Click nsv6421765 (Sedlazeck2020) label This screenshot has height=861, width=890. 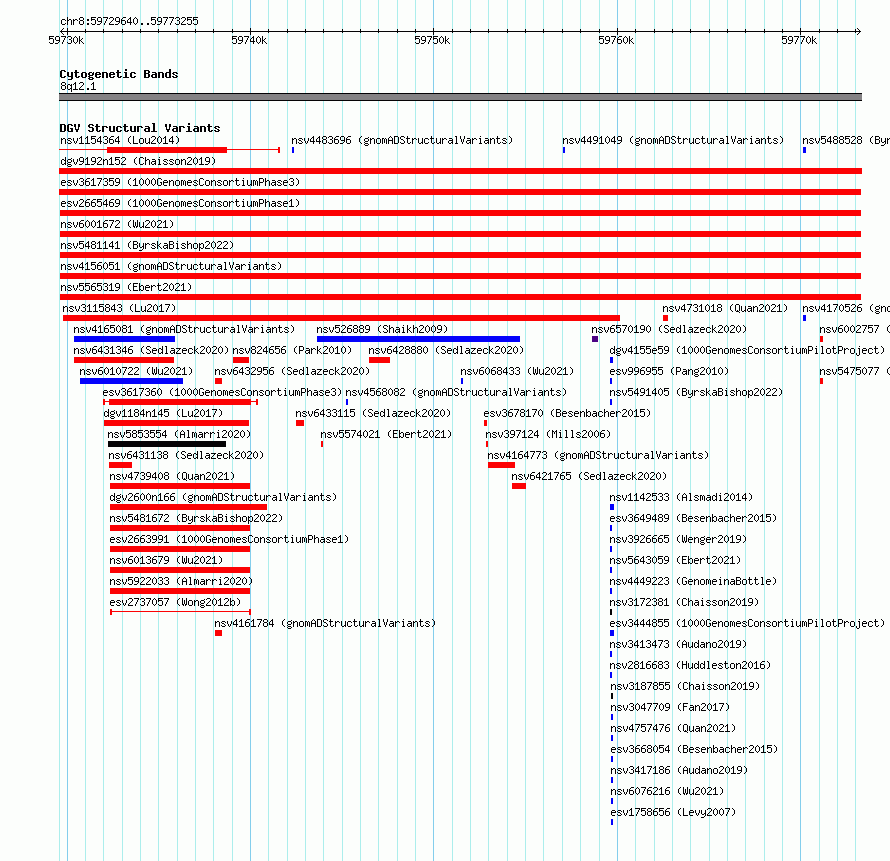click(589, 476)
